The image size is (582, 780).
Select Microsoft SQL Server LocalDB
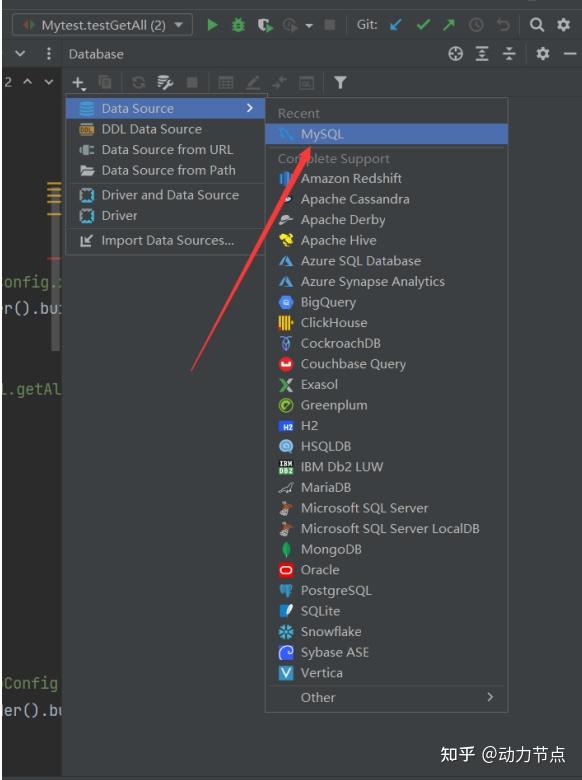pos(387,528)
